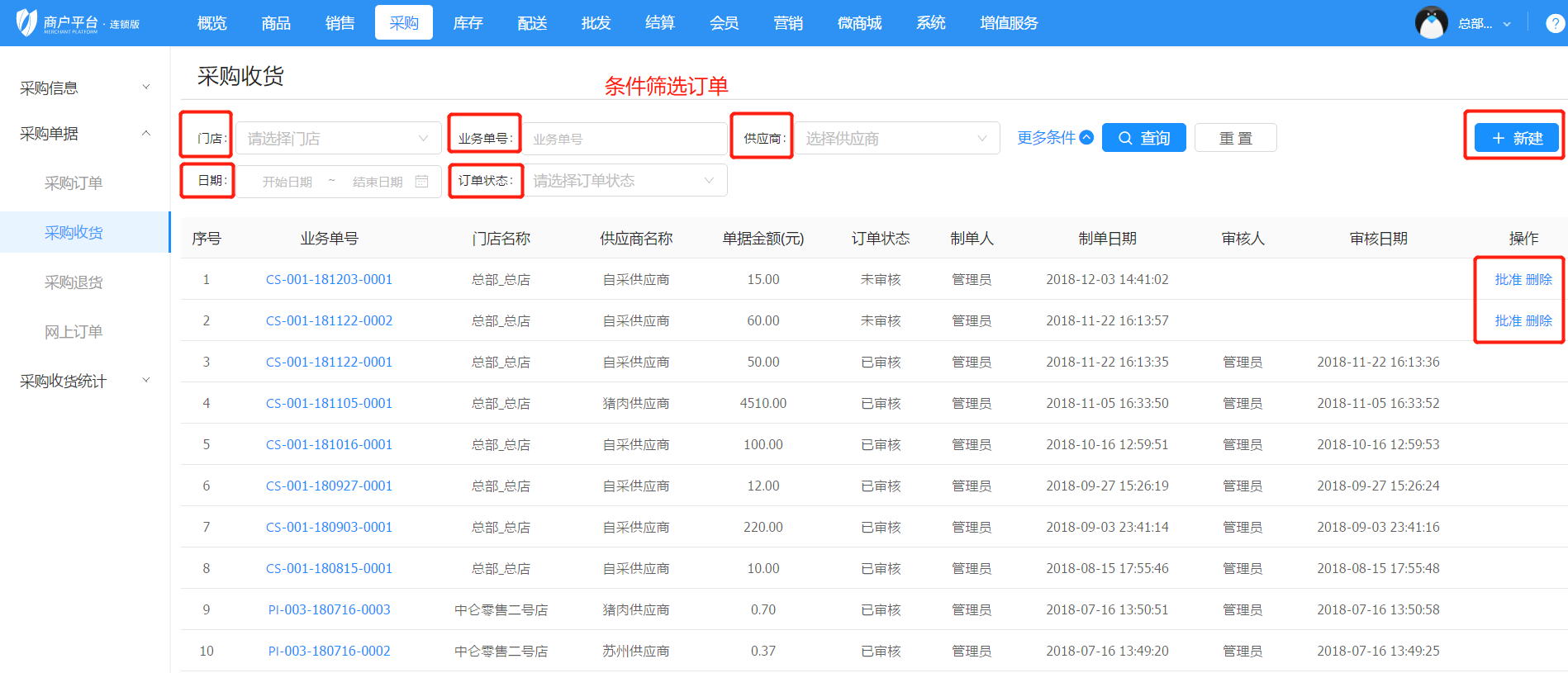Viewport: 1568px width, 673px height.
Task: Click the 新建 create button
Action: pos(1516,138)
